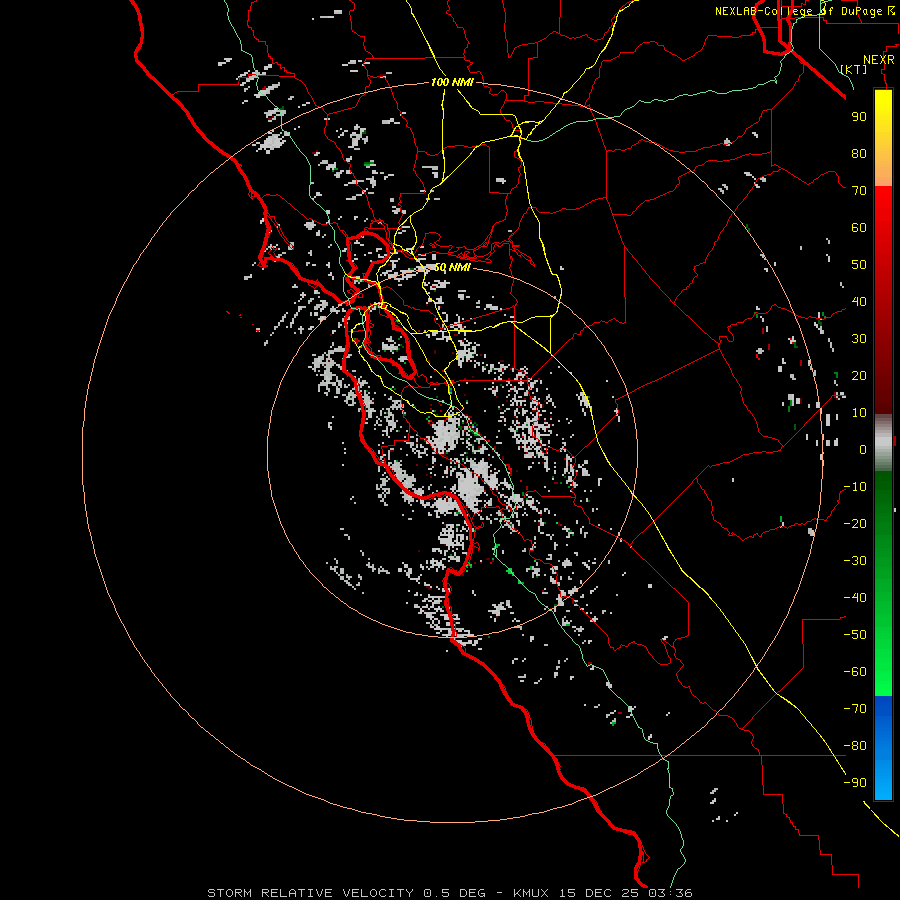Click the 0 value on velocity scale
The width and height of the screenshot is (900, 900).
pyautogui.click(x=863, y=449)
